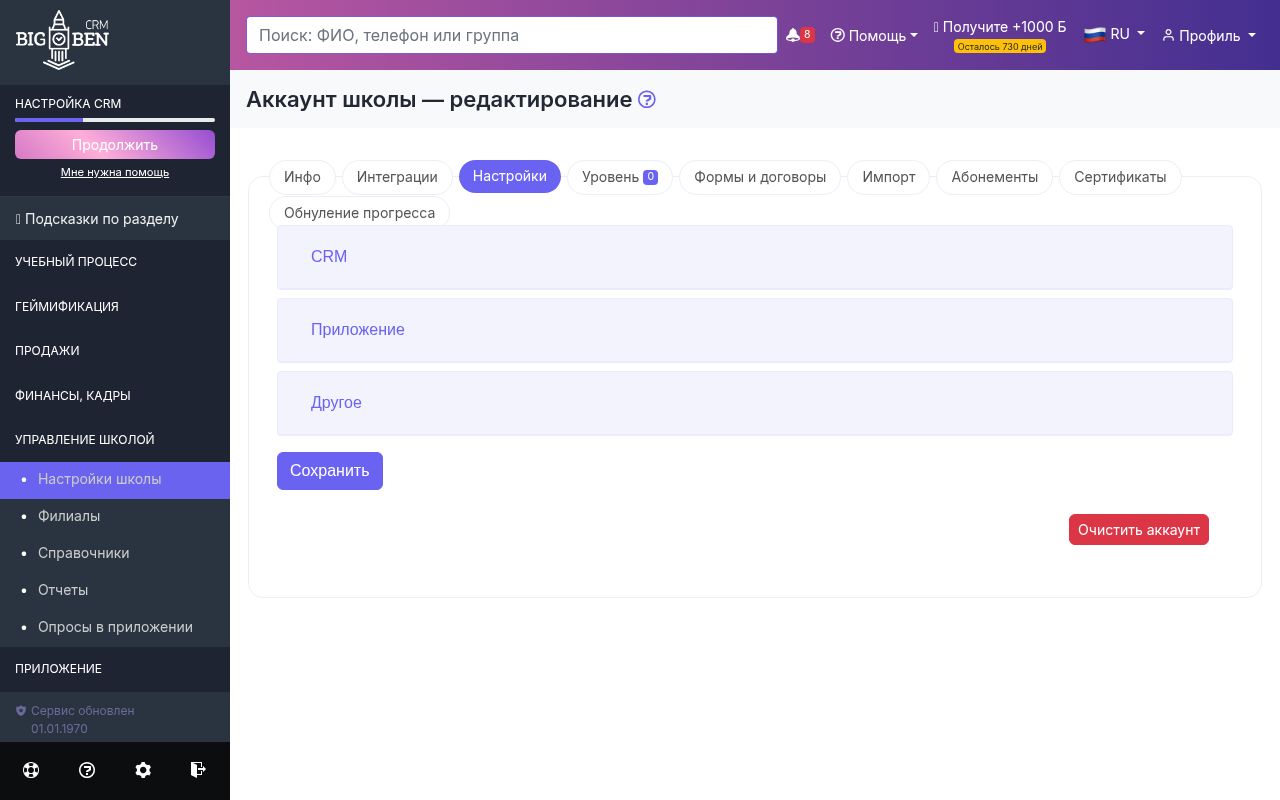Open the Помощь dropdown menu

tap(874, 35)
